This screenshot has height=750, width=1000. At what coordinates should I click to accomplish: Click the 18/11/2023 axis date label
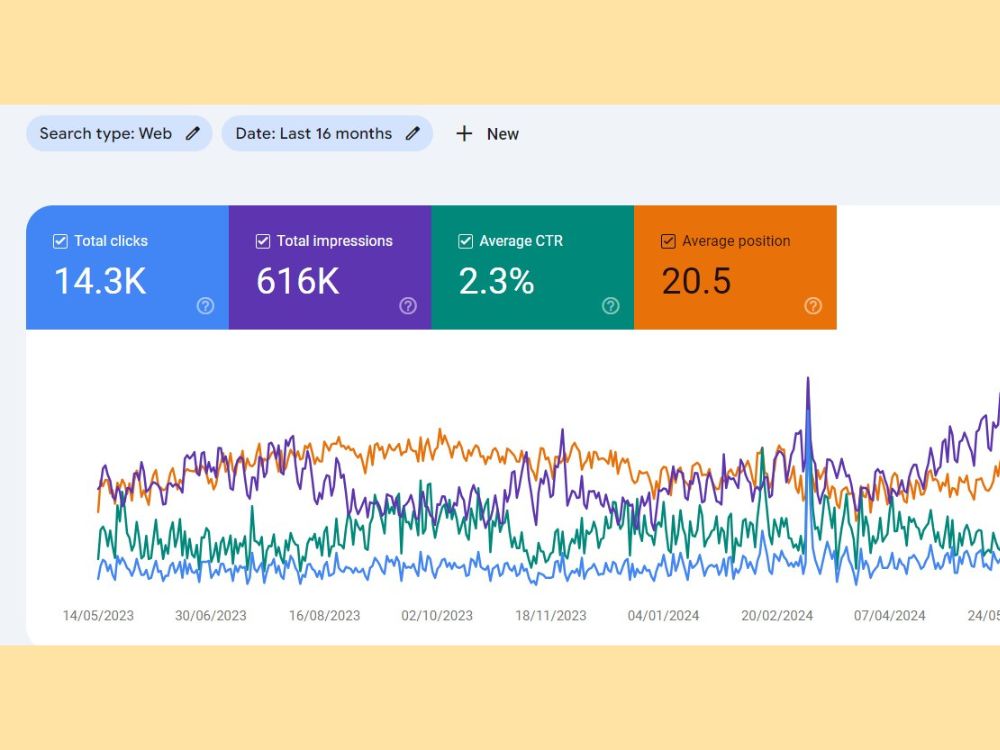[551, 615]
